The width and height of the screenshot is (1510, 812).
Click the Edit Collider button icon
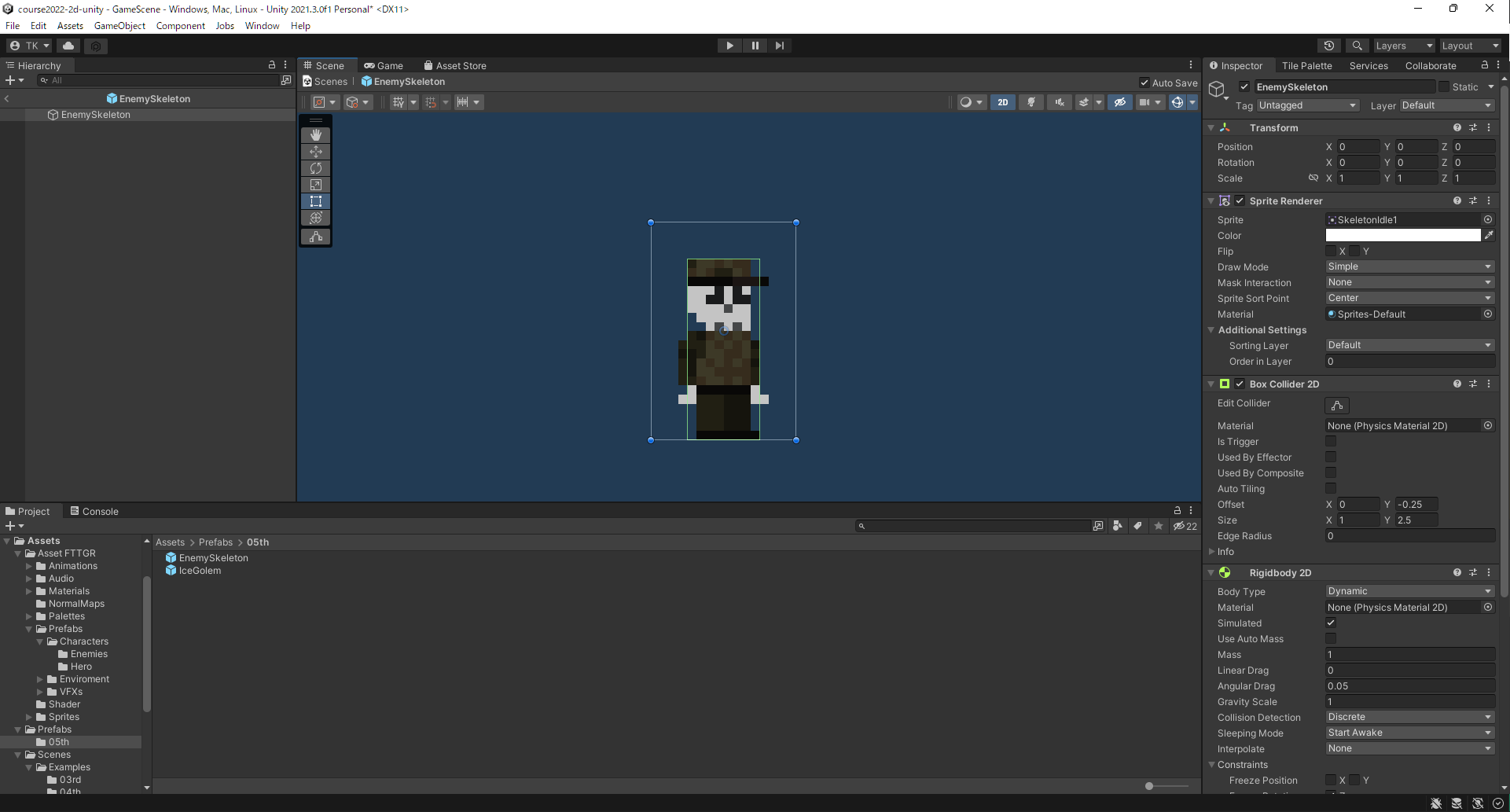pyautogui.click(x=1337, y=406)
